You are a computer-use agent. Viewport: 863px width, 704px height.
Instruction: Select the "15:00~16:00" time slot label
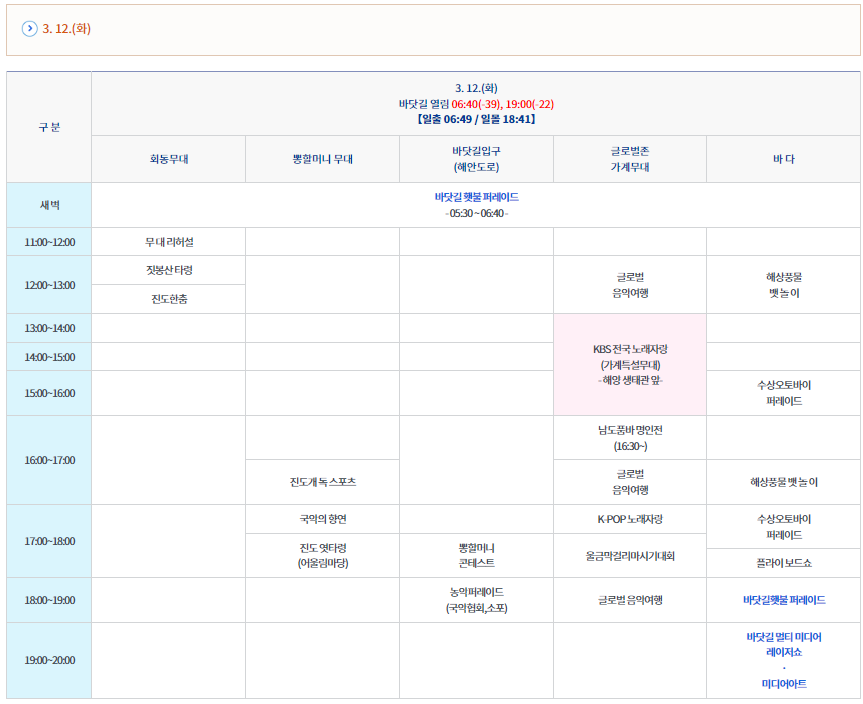49,394
